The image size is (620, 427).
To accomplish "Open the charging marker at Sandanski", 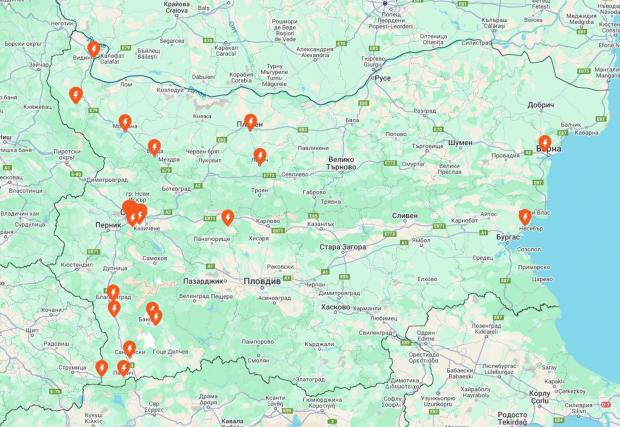I will coord(130,349).
